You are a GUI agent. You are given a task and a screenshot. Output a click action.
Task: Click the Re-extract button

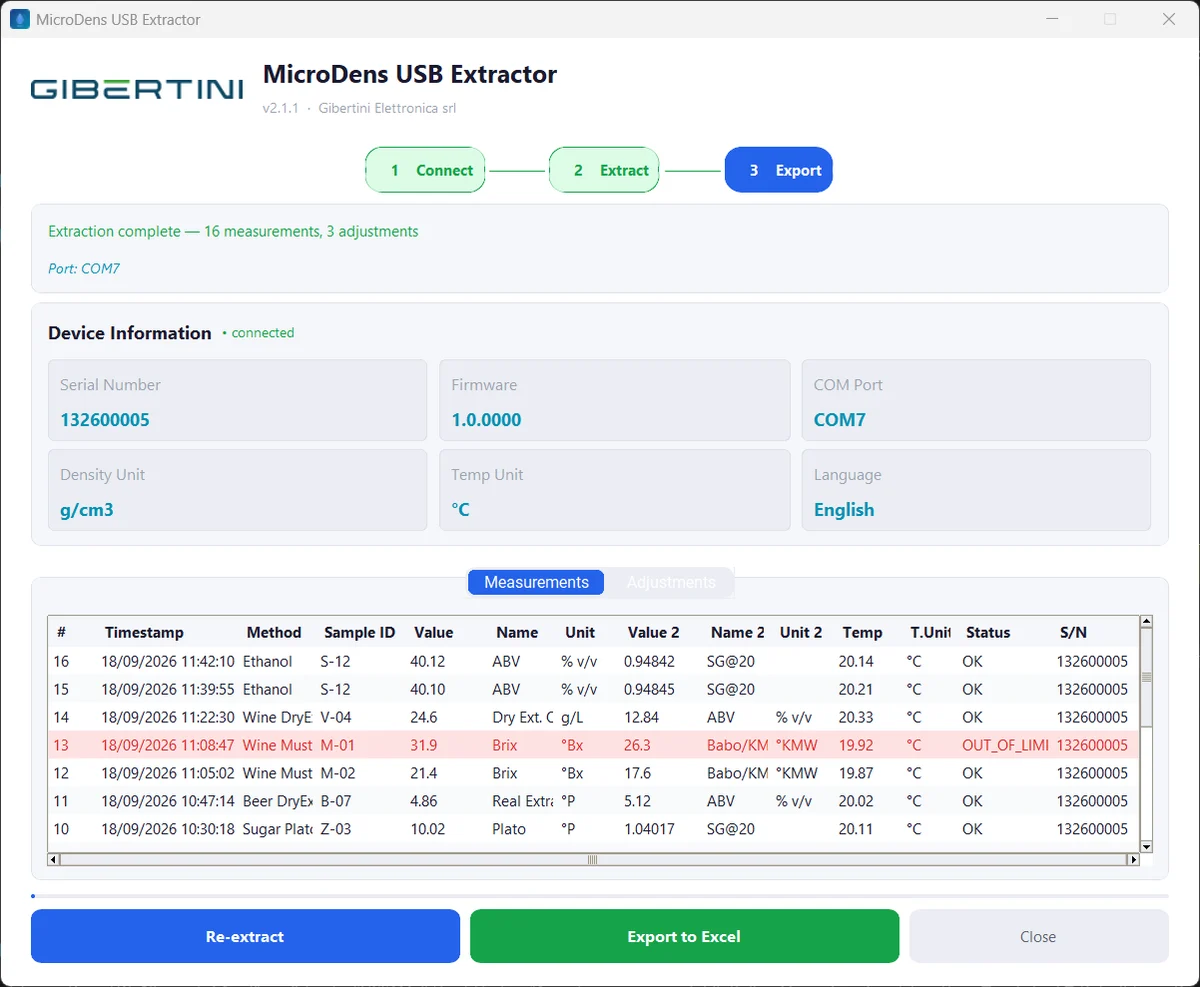click(245, 936)
